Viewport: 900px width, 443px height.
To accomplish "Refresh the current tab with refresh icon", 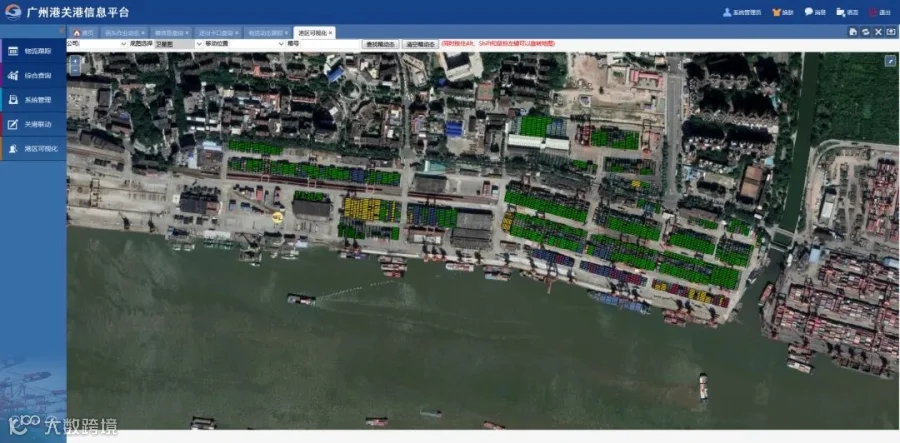I will 866,32.
